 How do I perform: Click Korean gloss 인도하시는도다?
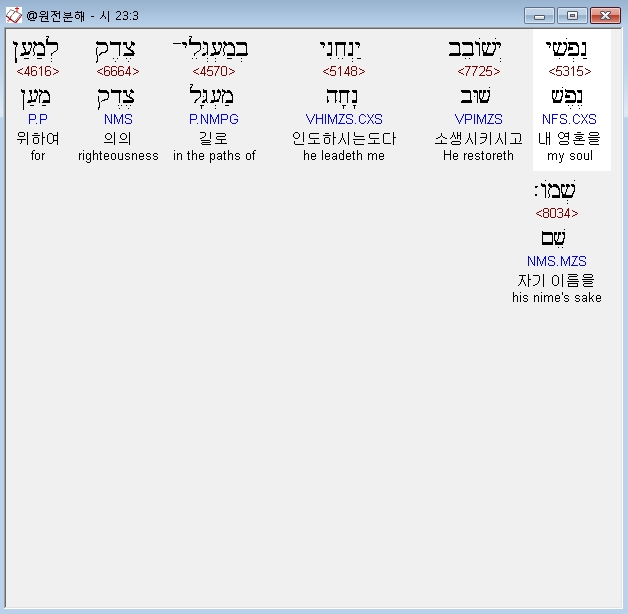click(344, 139)
